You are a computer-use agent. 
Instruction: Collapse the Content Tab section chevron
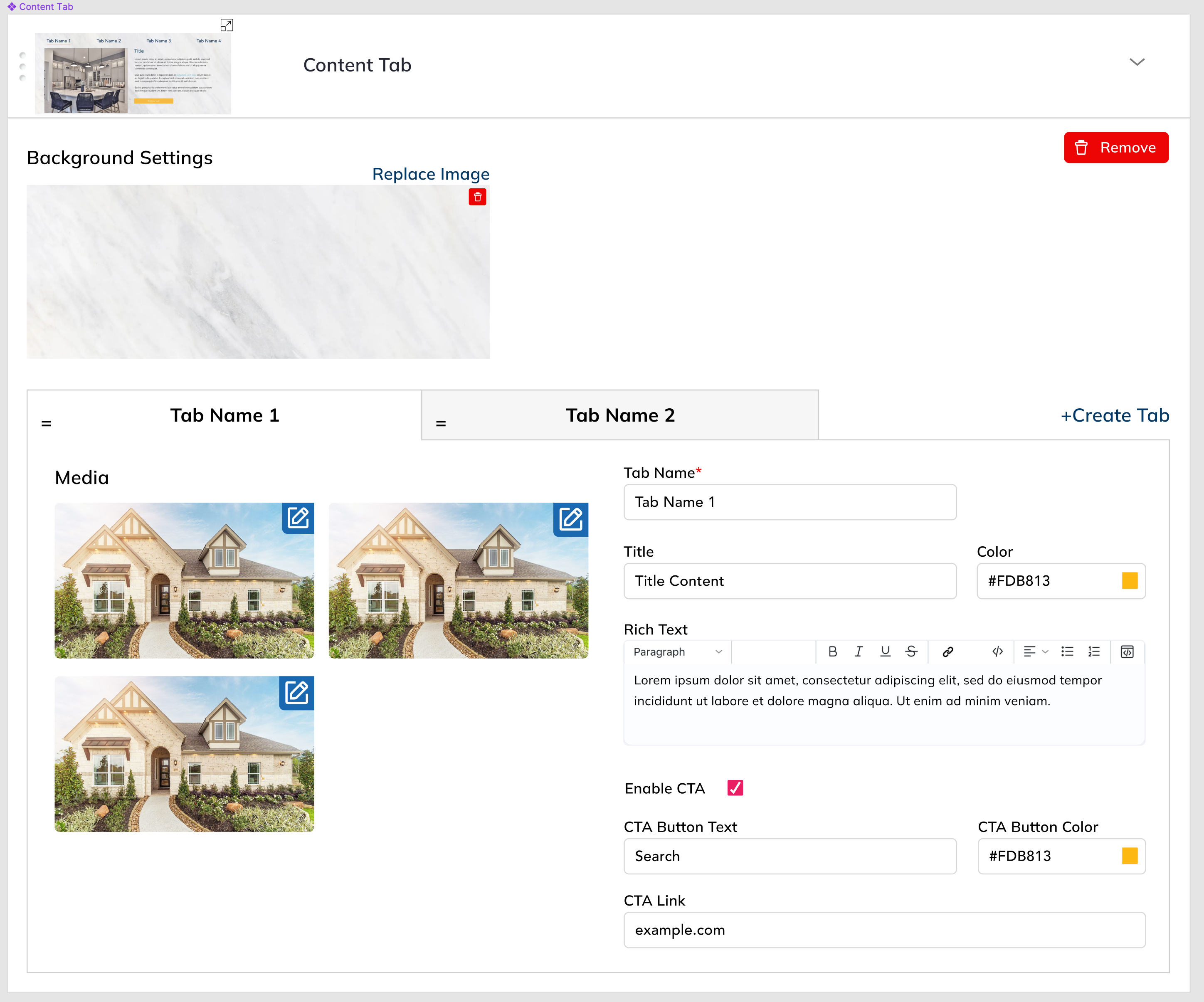click(1136, 62)
